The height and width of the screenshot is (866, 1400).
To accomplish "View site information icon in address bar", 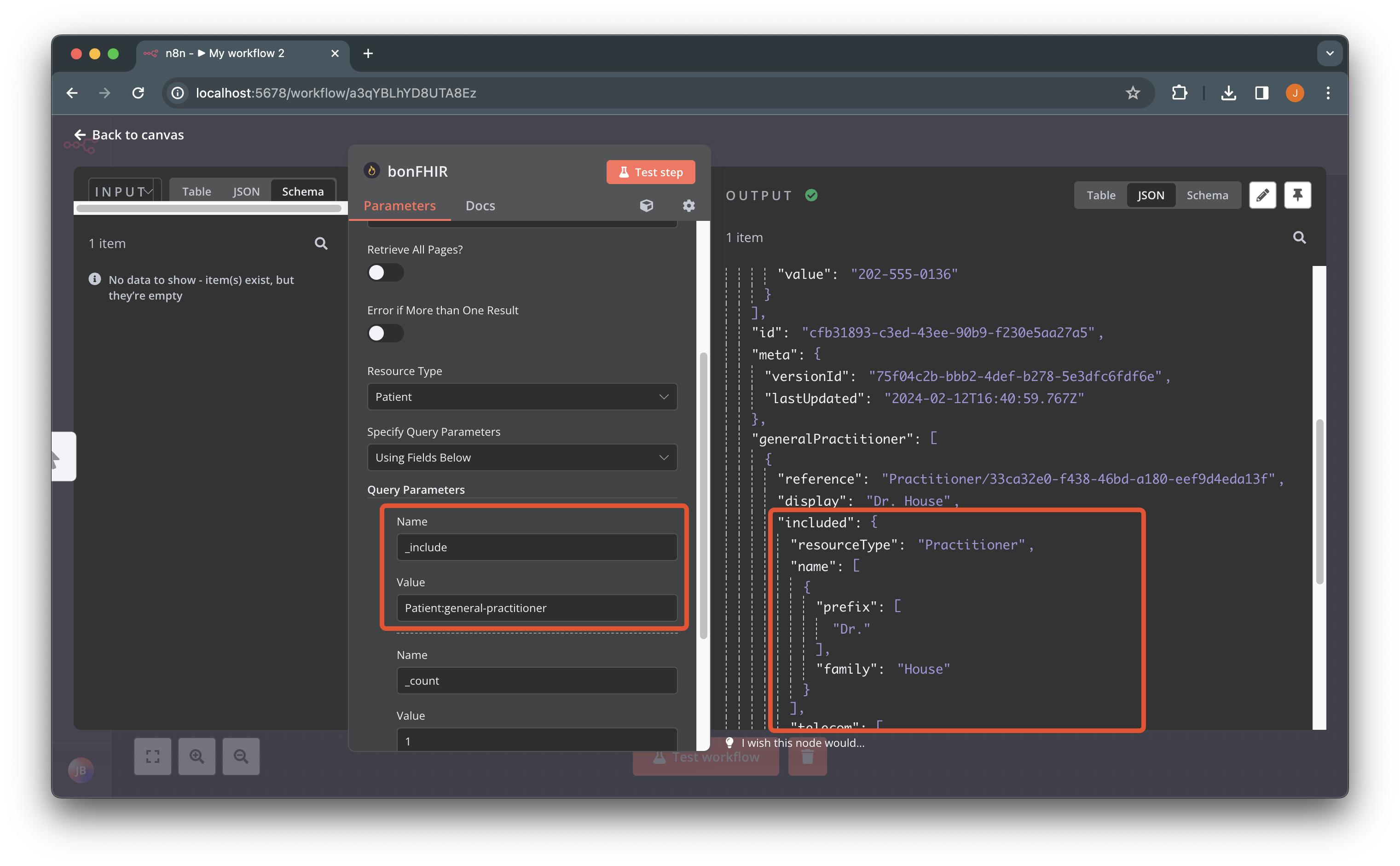I will pyautogui.click(x=178, y=93).
